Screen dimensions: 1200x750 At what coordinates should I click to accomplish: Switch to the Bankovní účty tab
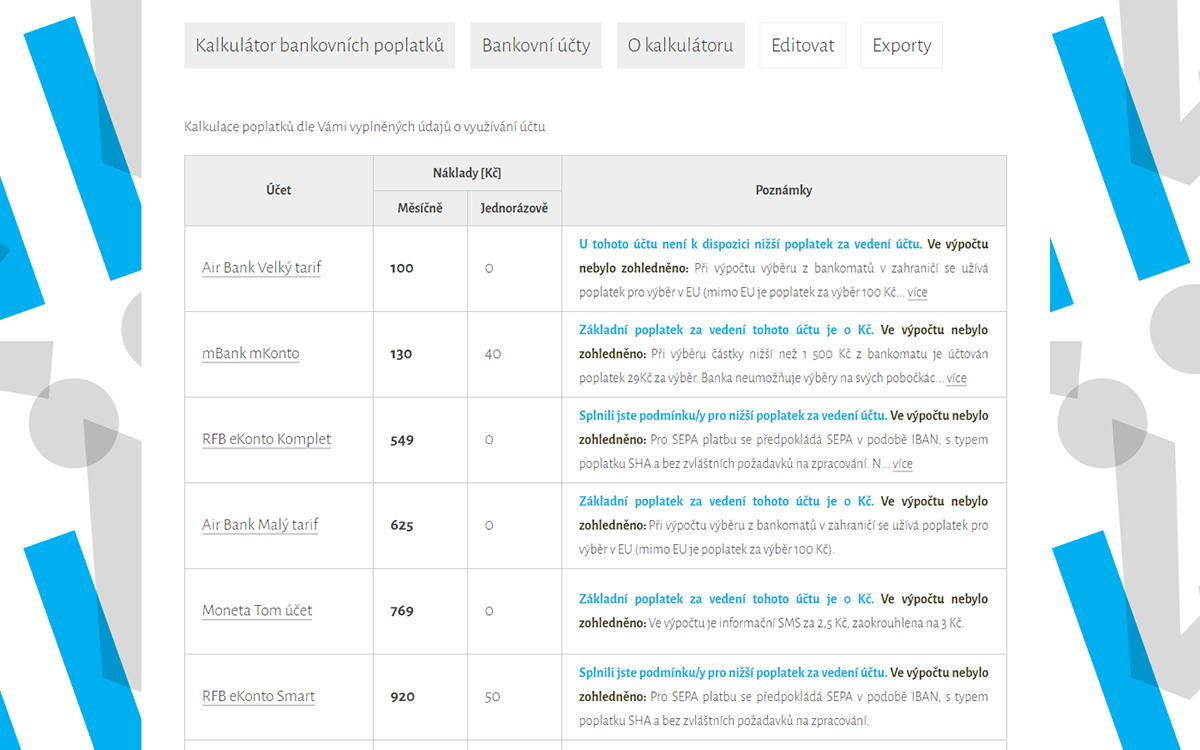(x=536, y=46)
